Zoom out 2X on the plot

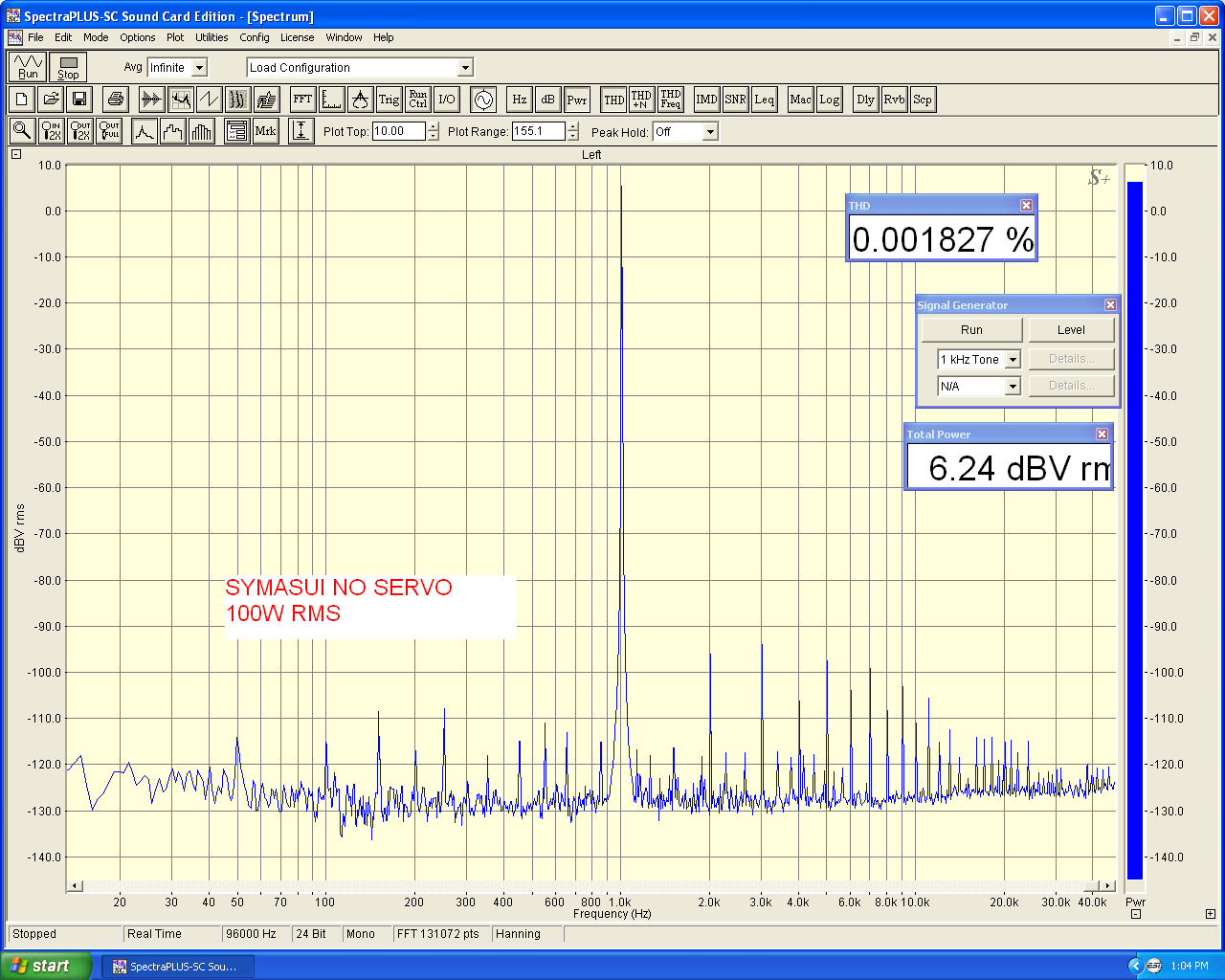(80, 131)
